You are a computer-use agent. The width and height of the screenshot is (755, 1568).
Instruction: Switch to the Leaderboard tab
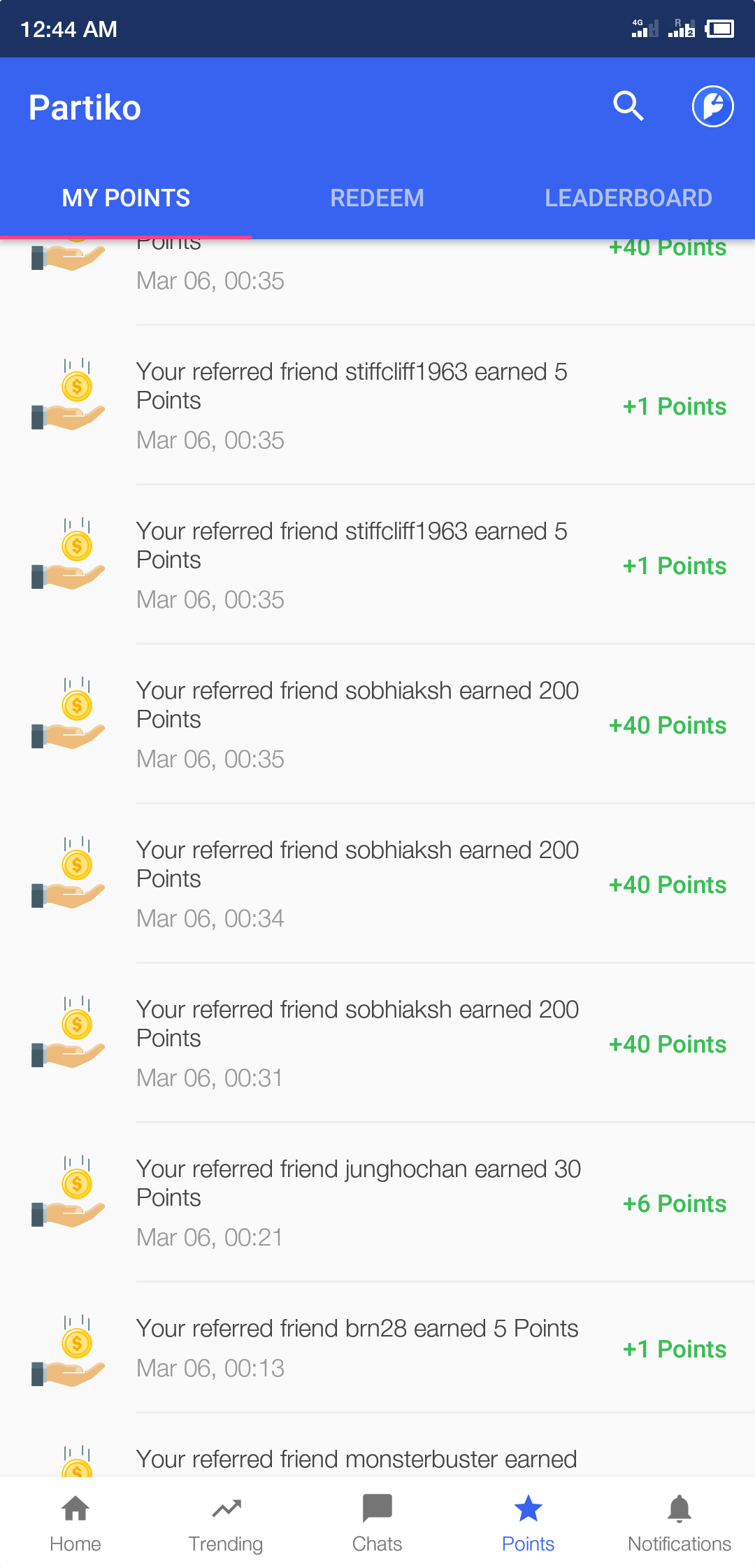628,198
